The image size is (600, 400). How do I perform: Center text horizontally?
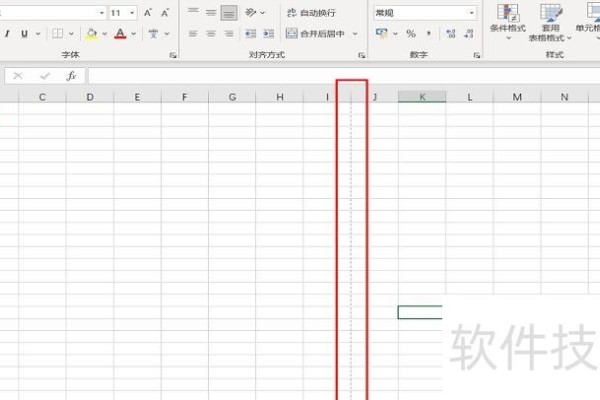[x=211, y=34]
